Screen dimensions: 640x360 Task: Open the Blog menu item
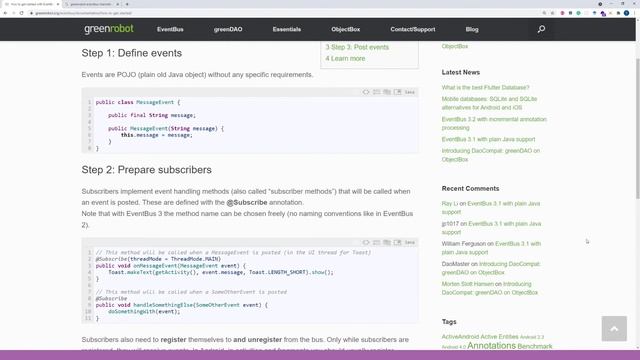click(472, 29)
